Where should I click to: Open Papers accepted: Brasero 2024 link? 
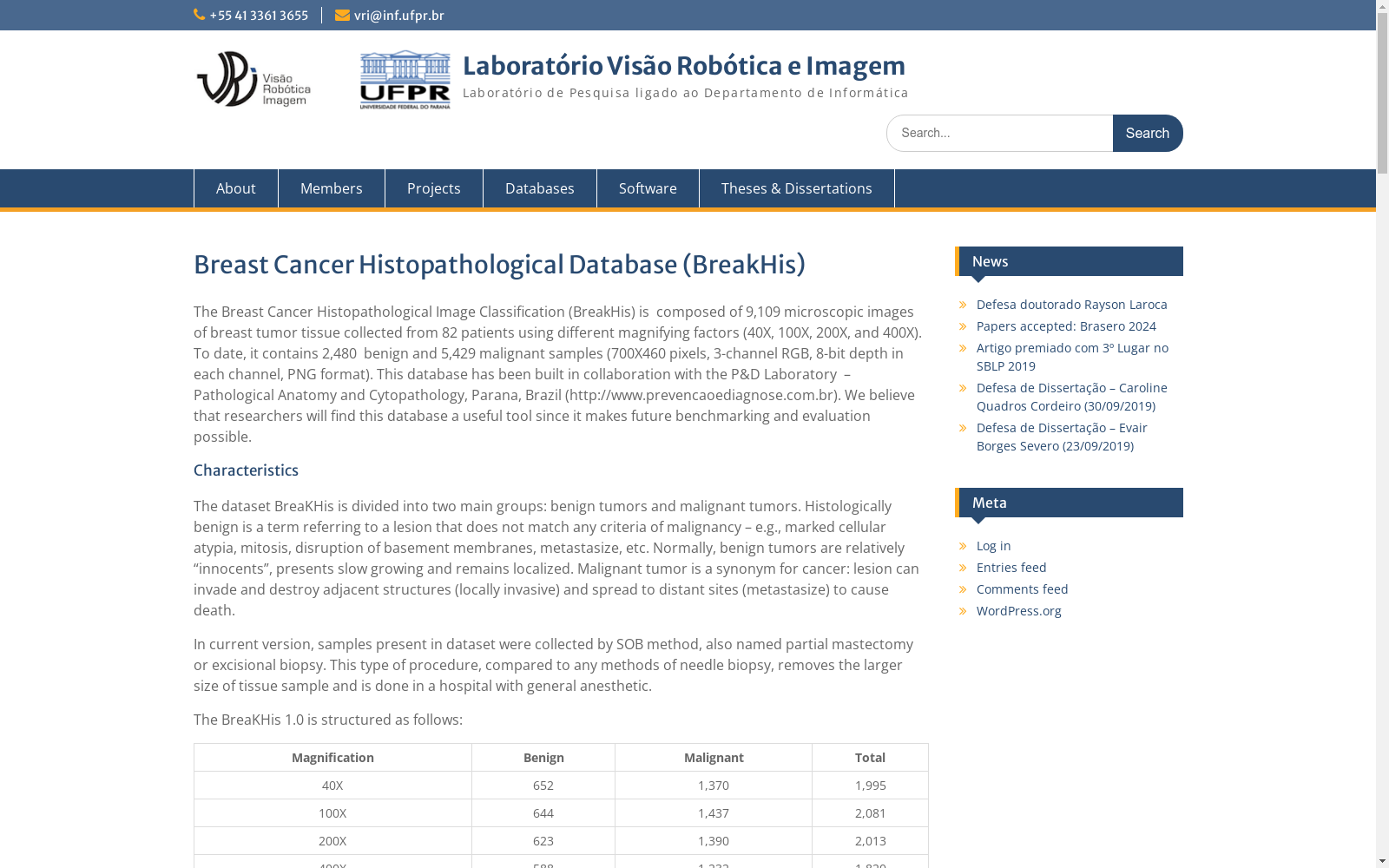tap(1066, 326)
